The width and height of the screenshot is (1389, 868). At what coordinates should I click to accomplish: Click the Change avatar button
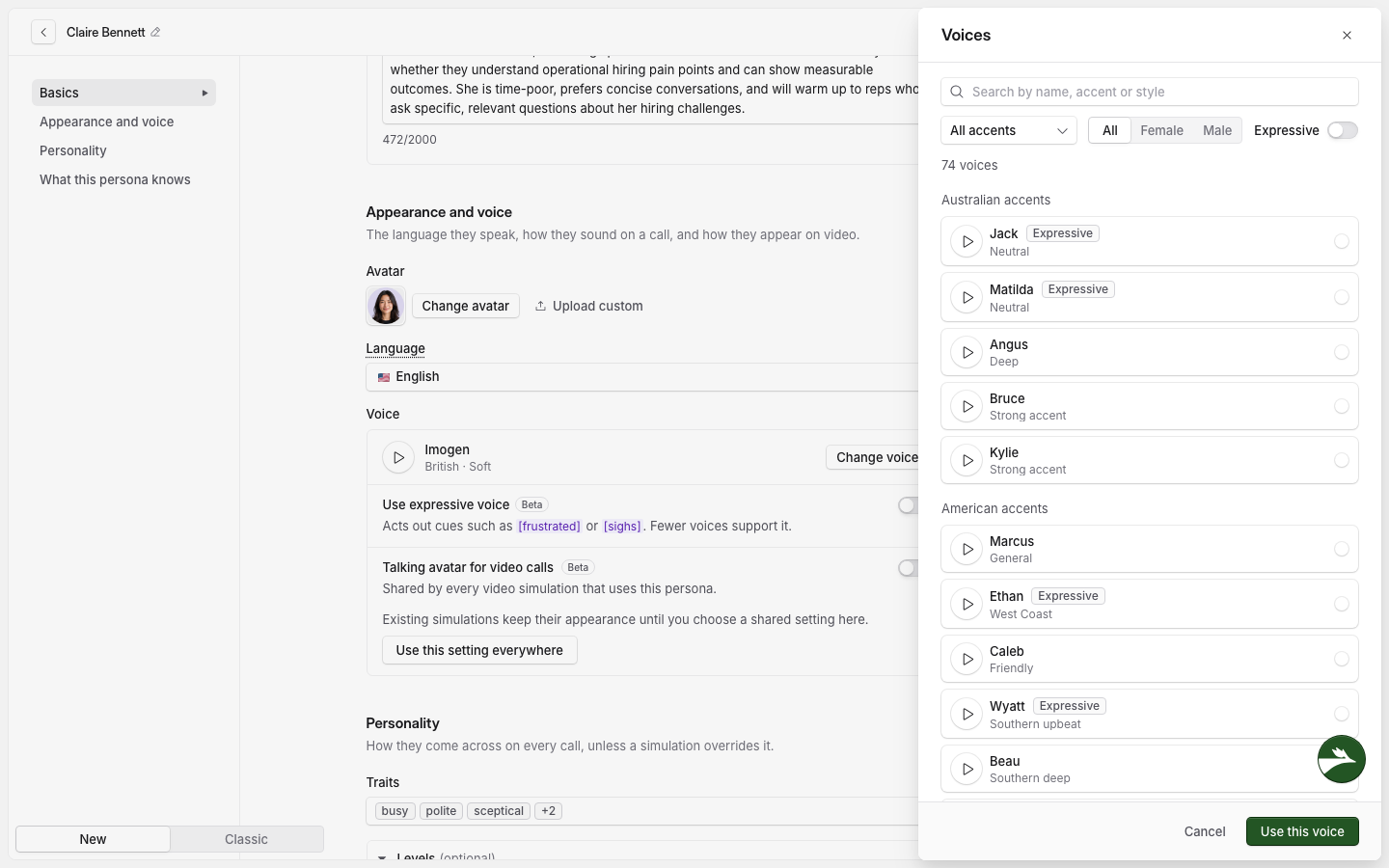click(466, 306)
